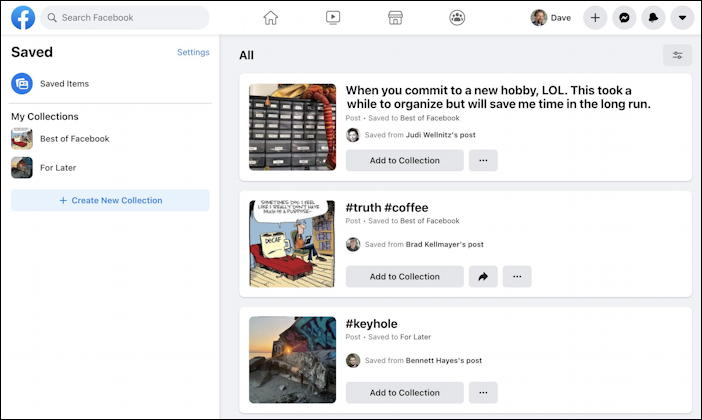Expand the Account dropdown arrow
Screen dimensions: 702x420
pos(682,18)
